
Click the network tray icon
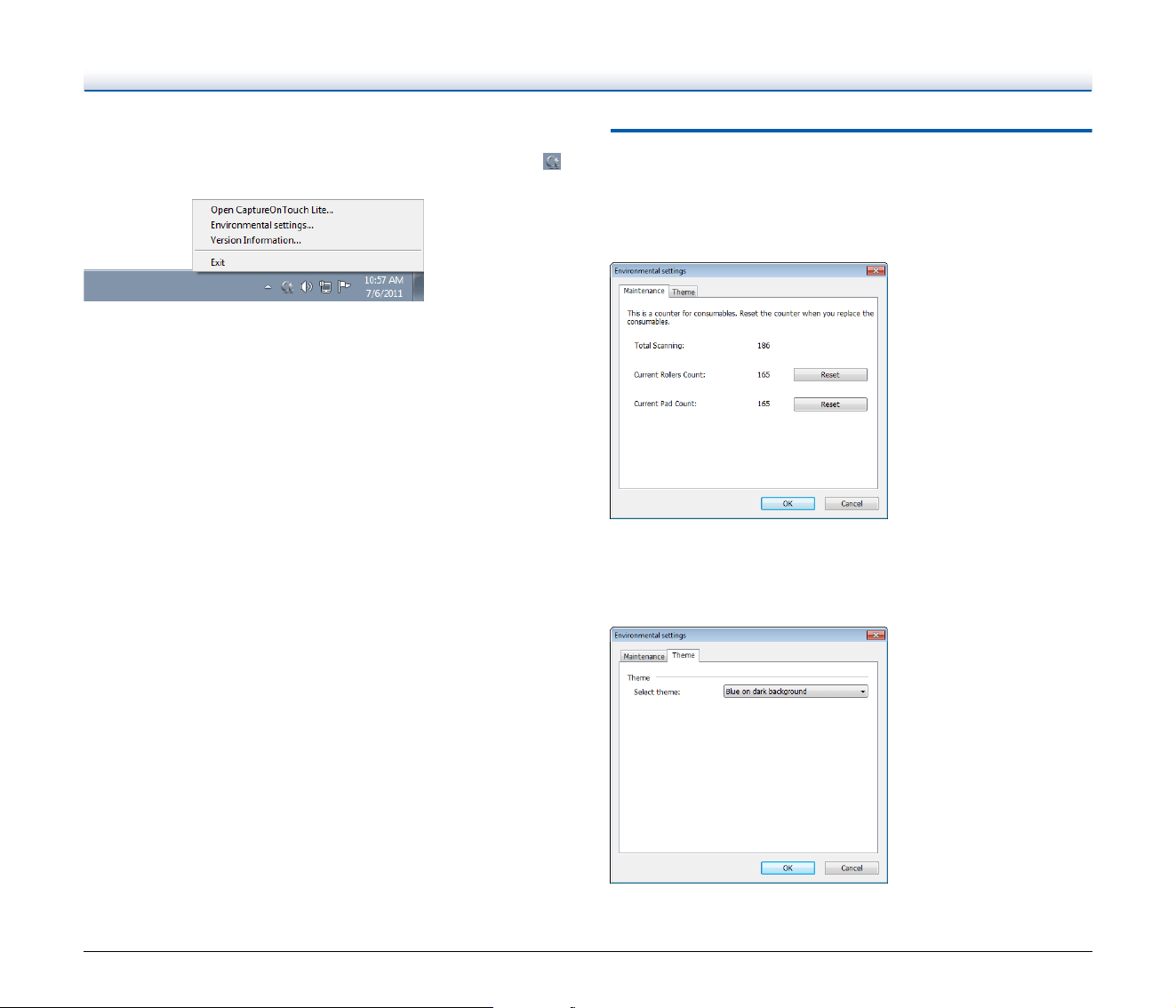coord(325,287)
